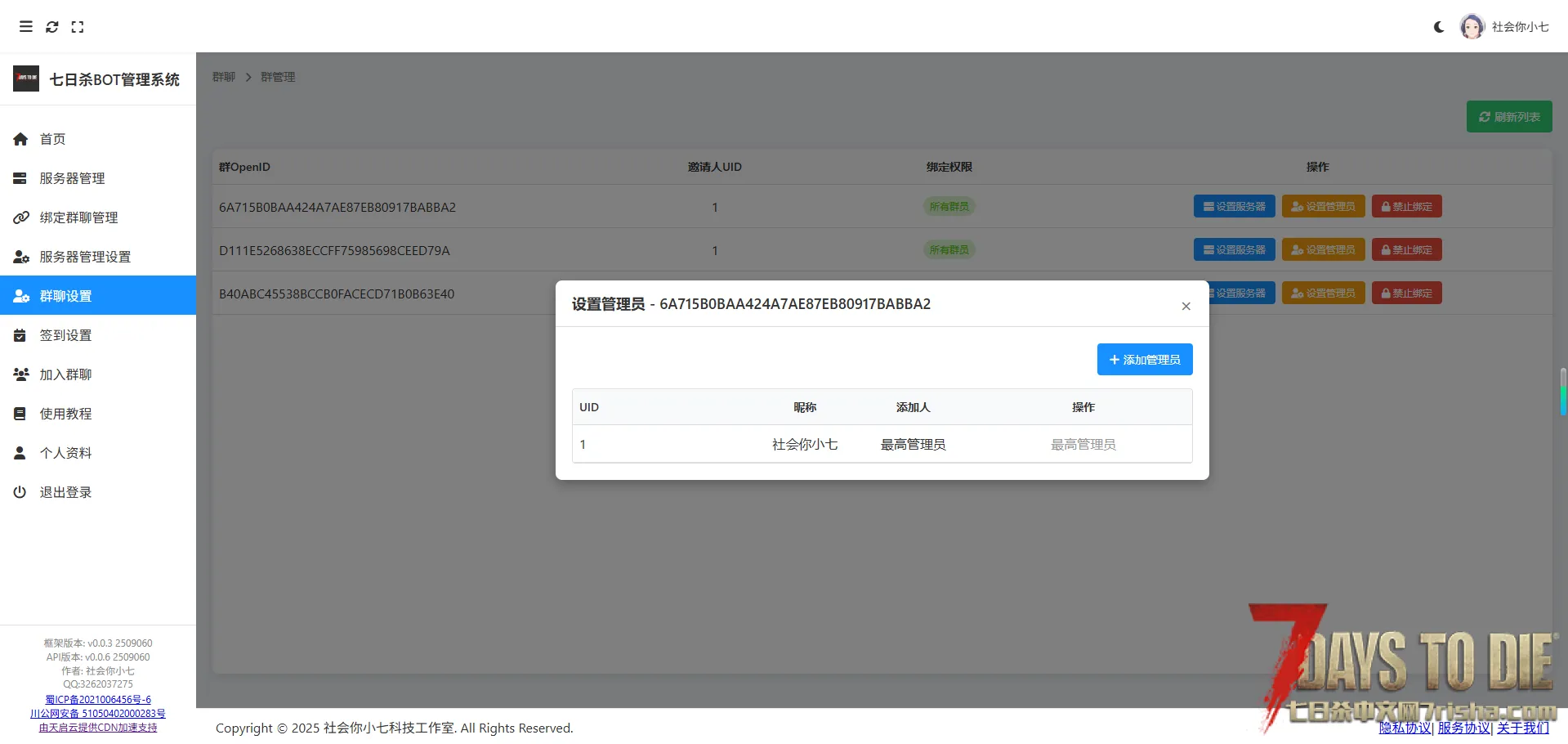This screenshot has width=1568, height=744.
Task: Click the refresh page icon in top bar
Action: click(x=52, y=27)
